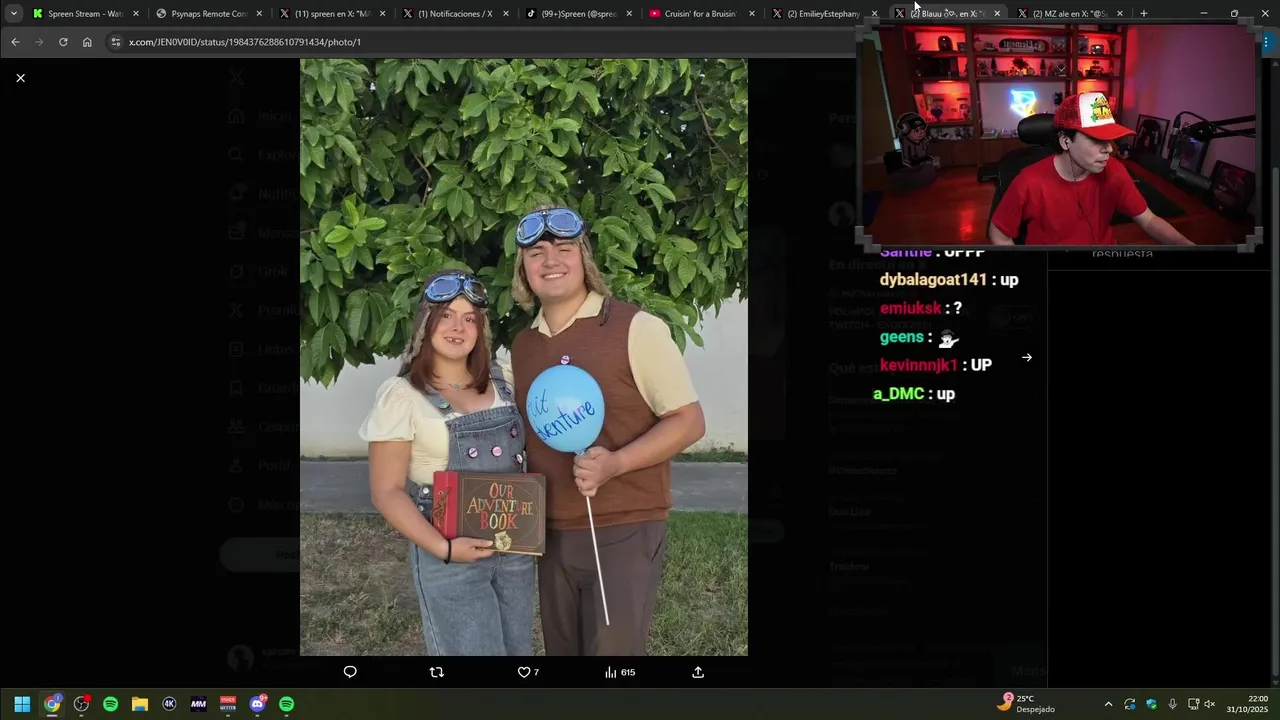Image resolution: width=1280 pixels, height=720 pixels.
Task: Switch to the EmilieyEstephany tab
Action: (824, 13)
